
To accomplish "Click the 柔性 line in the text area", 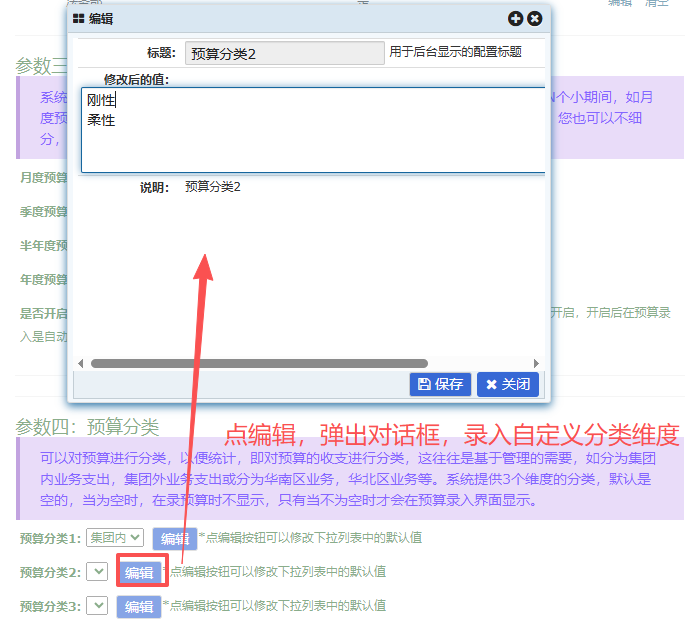I will pyautogui.click(x=102, y=120).
